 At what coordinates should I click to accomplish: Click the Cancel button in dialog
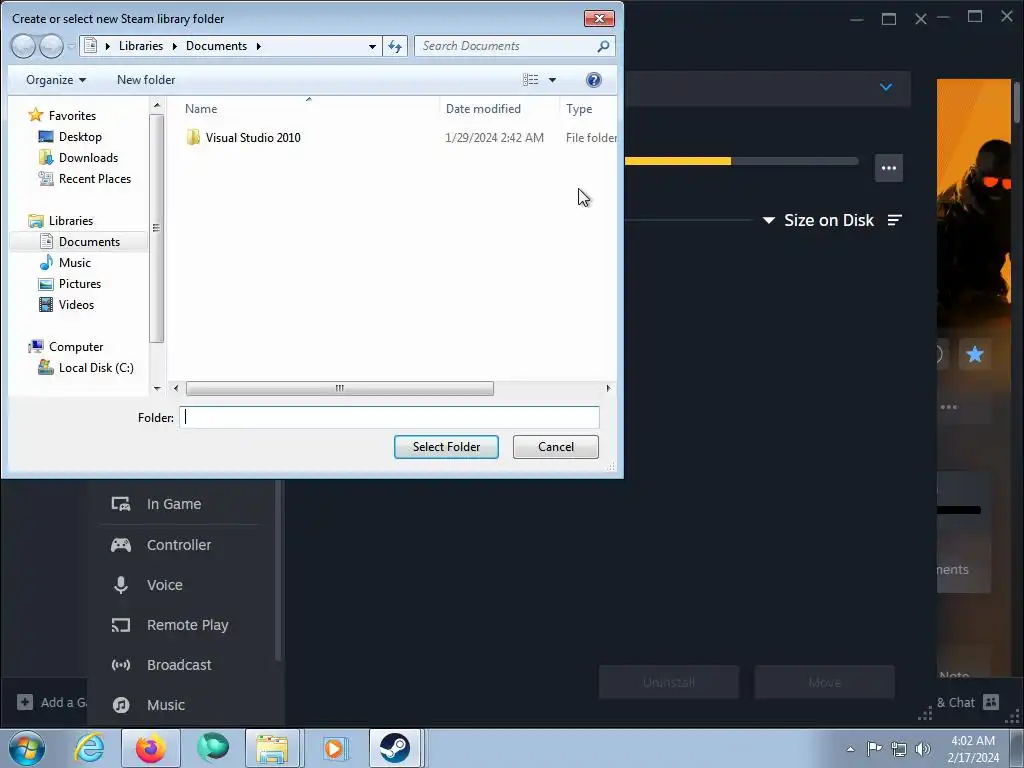point(556,447)
